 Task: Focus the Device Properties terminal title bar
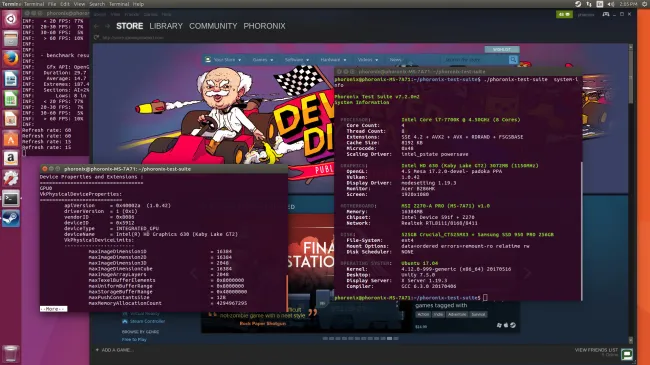164,169
